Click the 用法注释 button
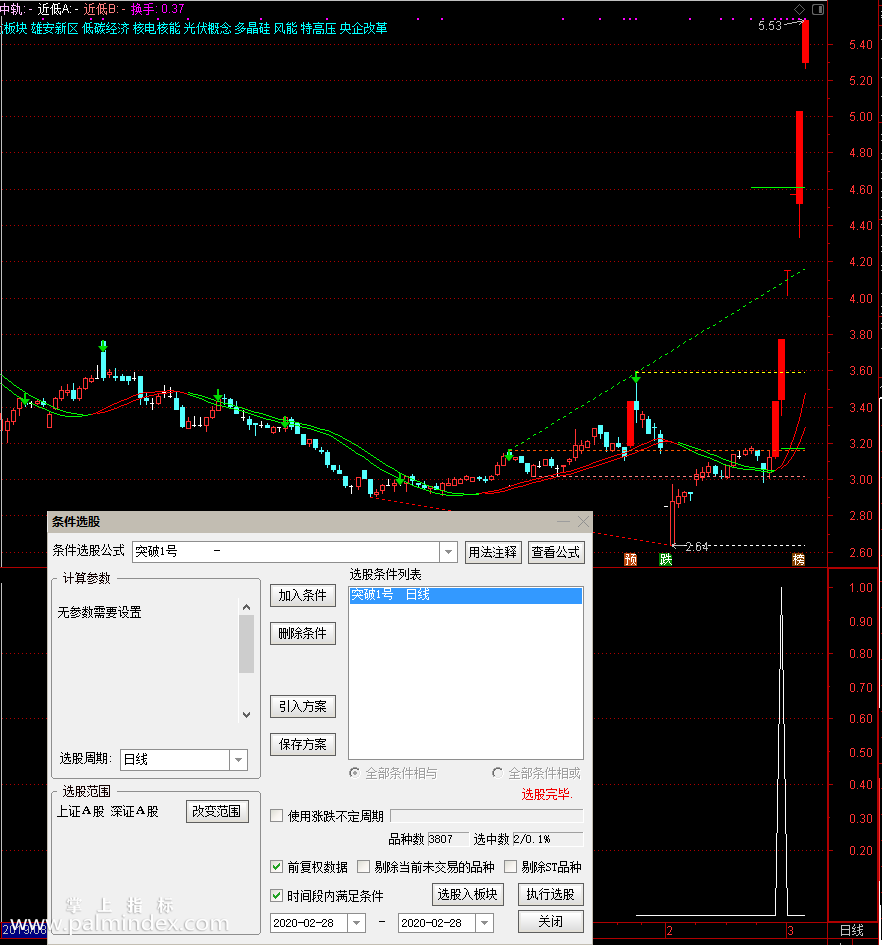Screen dimensions: 882x945 (x=493, y=552)
